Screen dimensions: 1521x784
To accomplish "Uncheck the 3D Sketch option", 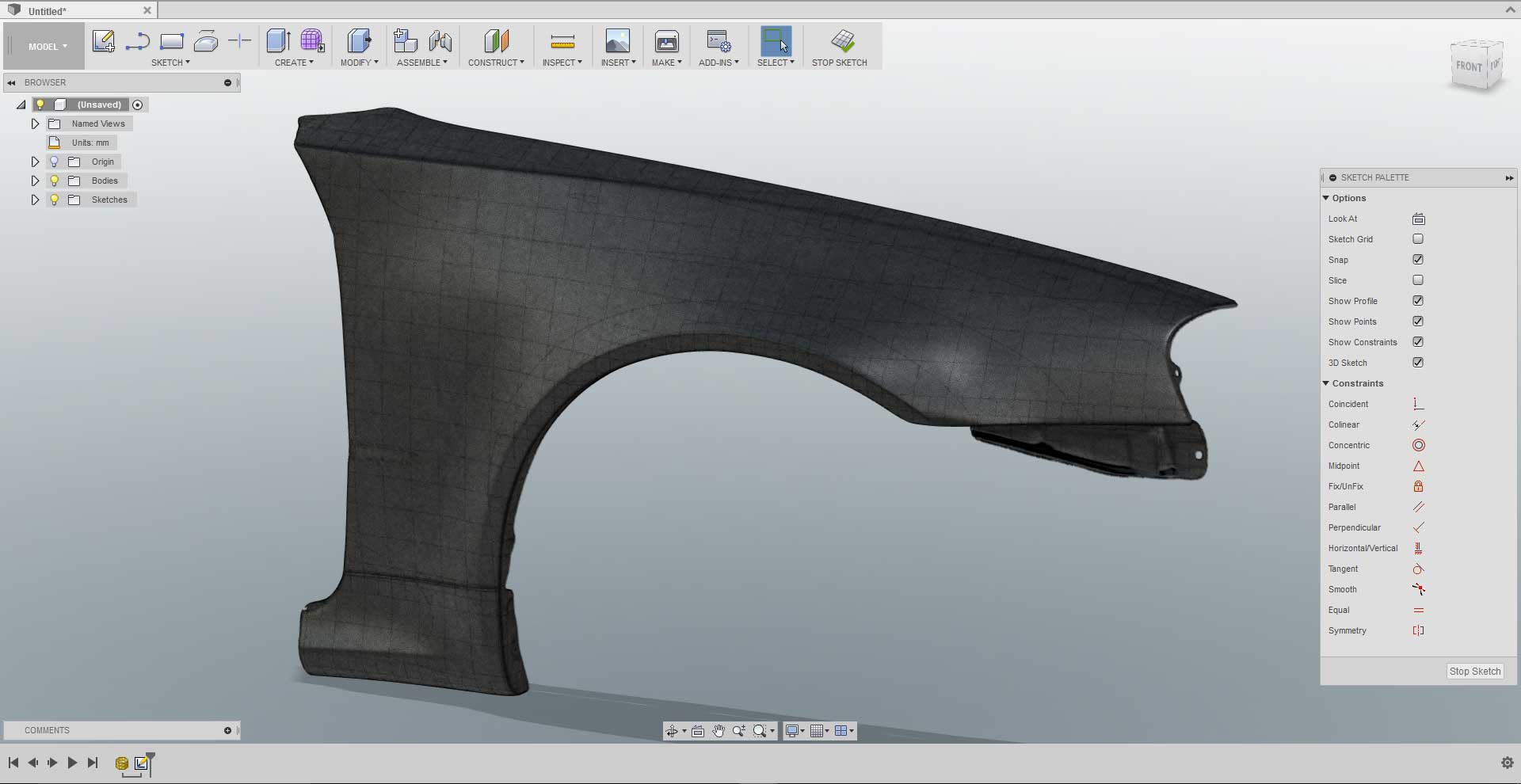I will click(x=1418, y=363).
